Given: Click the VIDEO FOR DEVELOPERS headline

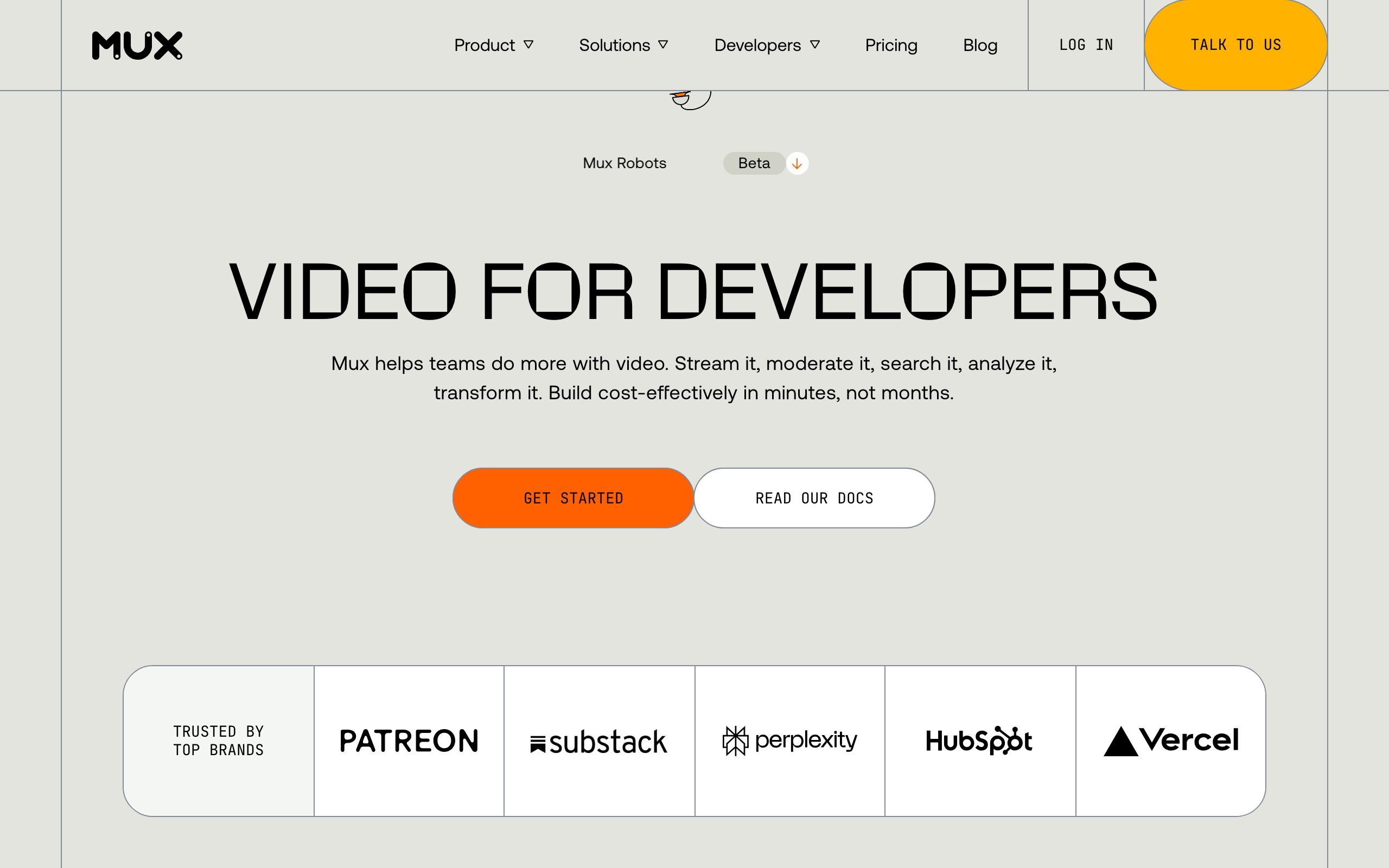Looking at the screenshot, I should (x=693, y=290).
